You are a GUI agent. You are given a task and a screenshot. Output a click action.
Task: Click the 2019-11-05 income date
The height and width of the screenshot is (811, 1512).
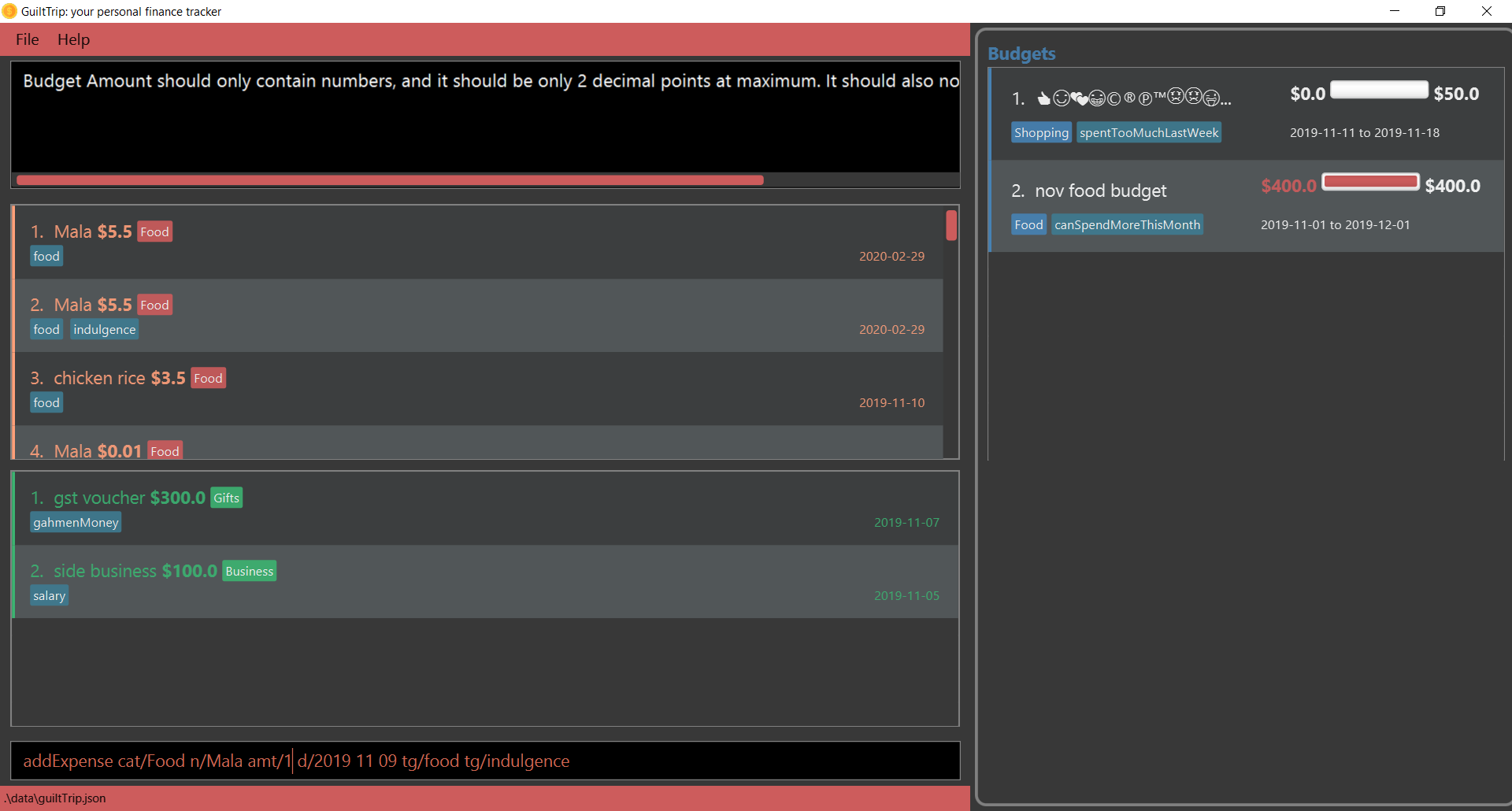pyautogui.click(x=906, y=595)
